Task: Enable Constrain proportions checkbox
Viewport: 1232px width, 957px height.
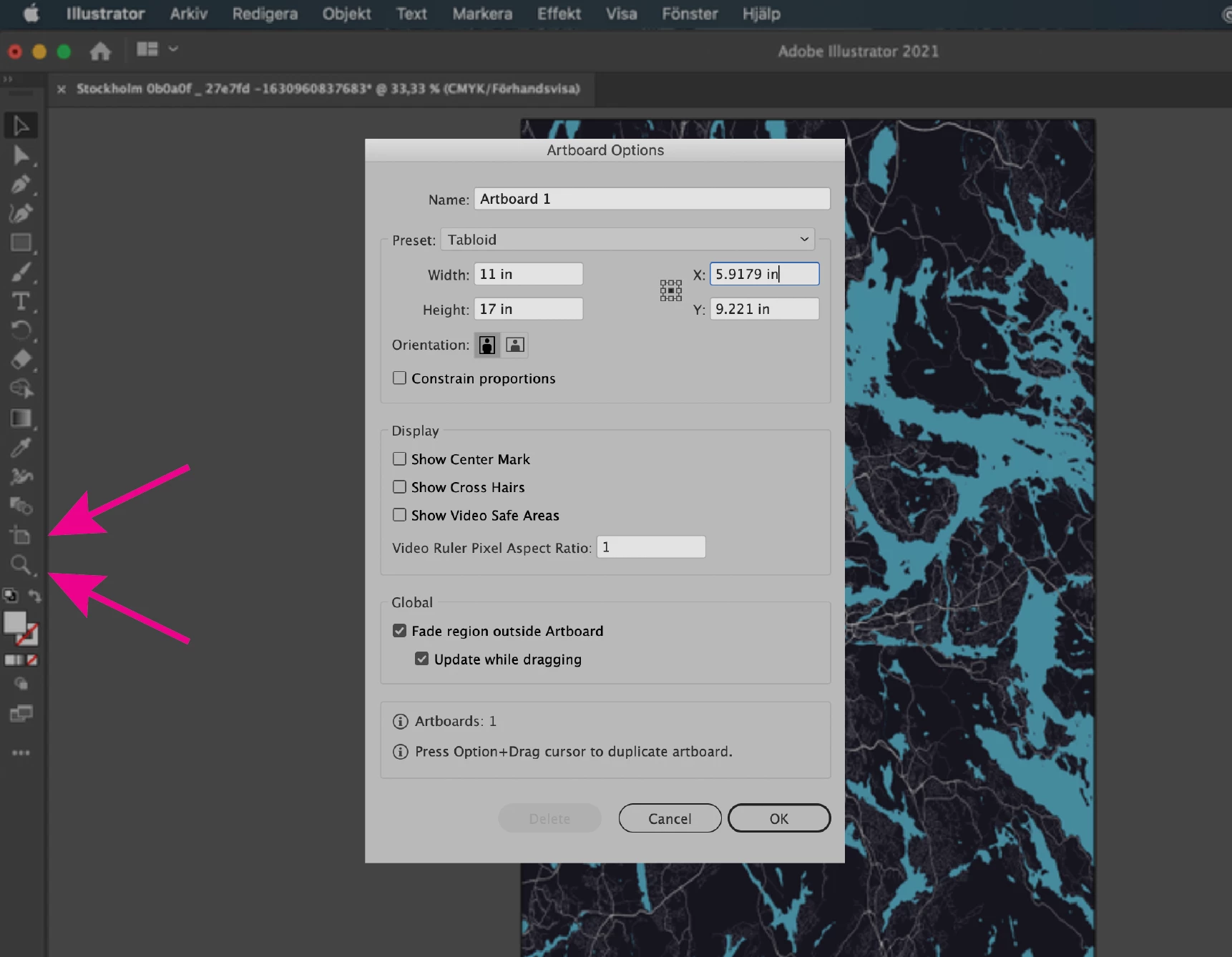Action: pos(399,378)
